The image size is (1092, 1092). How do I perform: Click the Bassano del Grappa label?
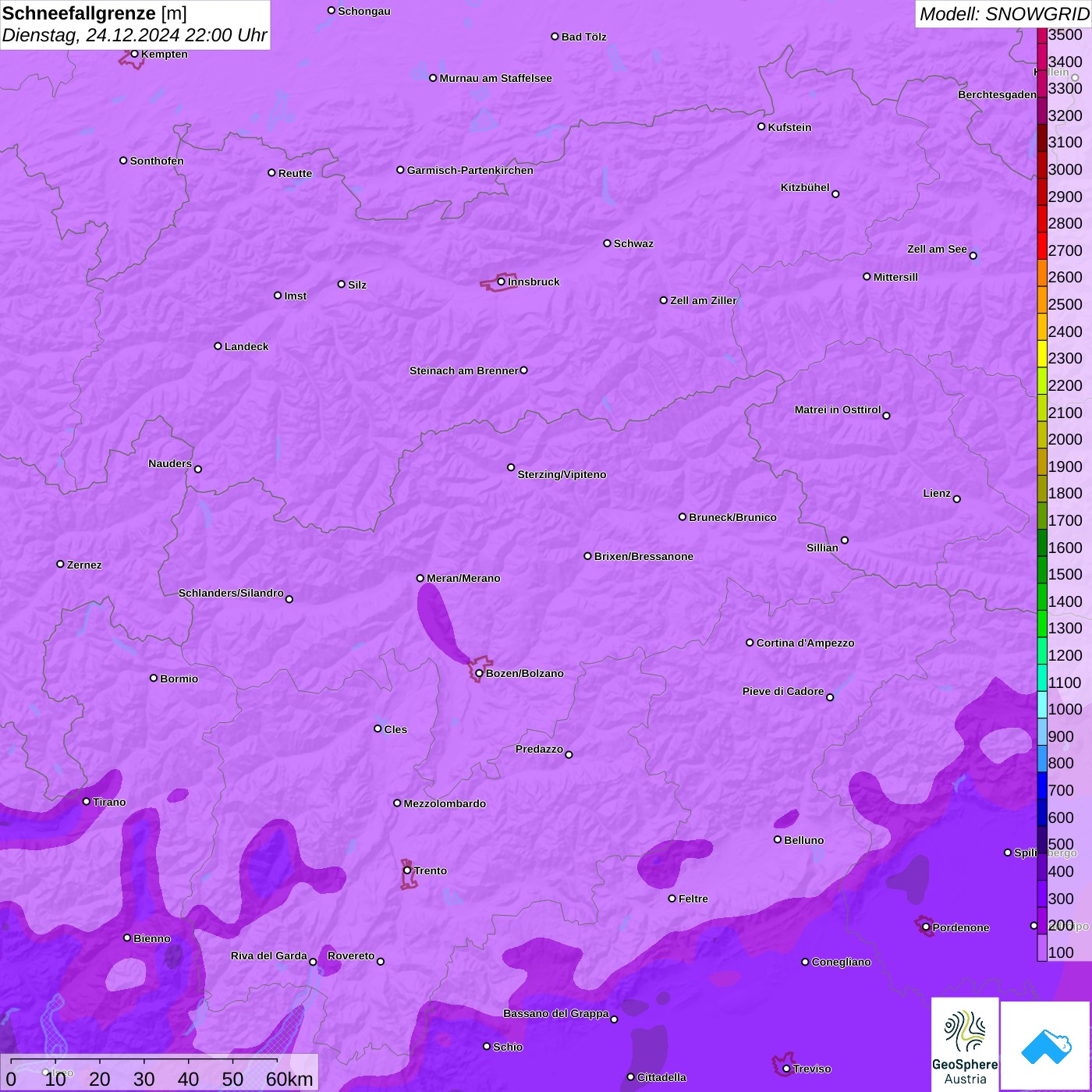tap(555, 1013)
